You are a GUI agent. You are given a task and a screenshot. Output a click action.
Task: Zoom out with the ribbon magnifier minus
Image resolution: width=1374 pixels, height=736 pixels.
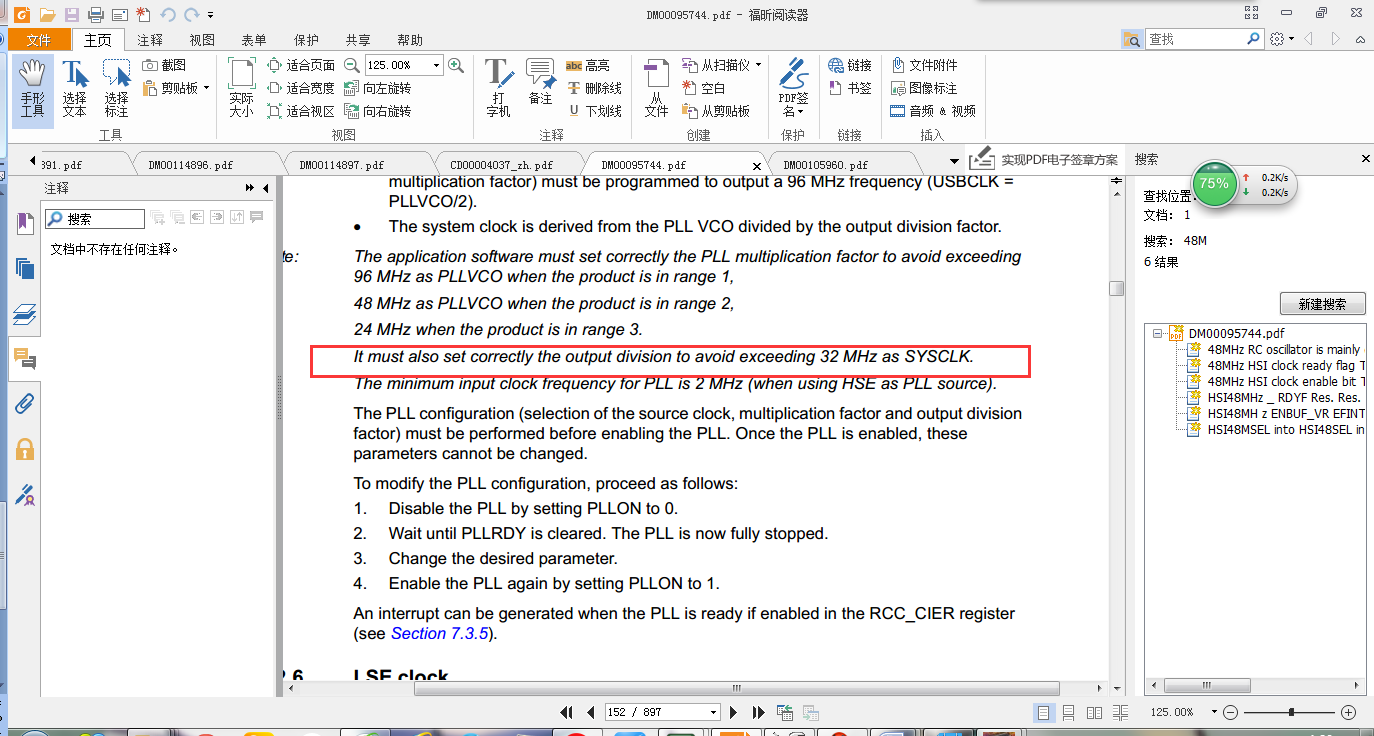351,65
